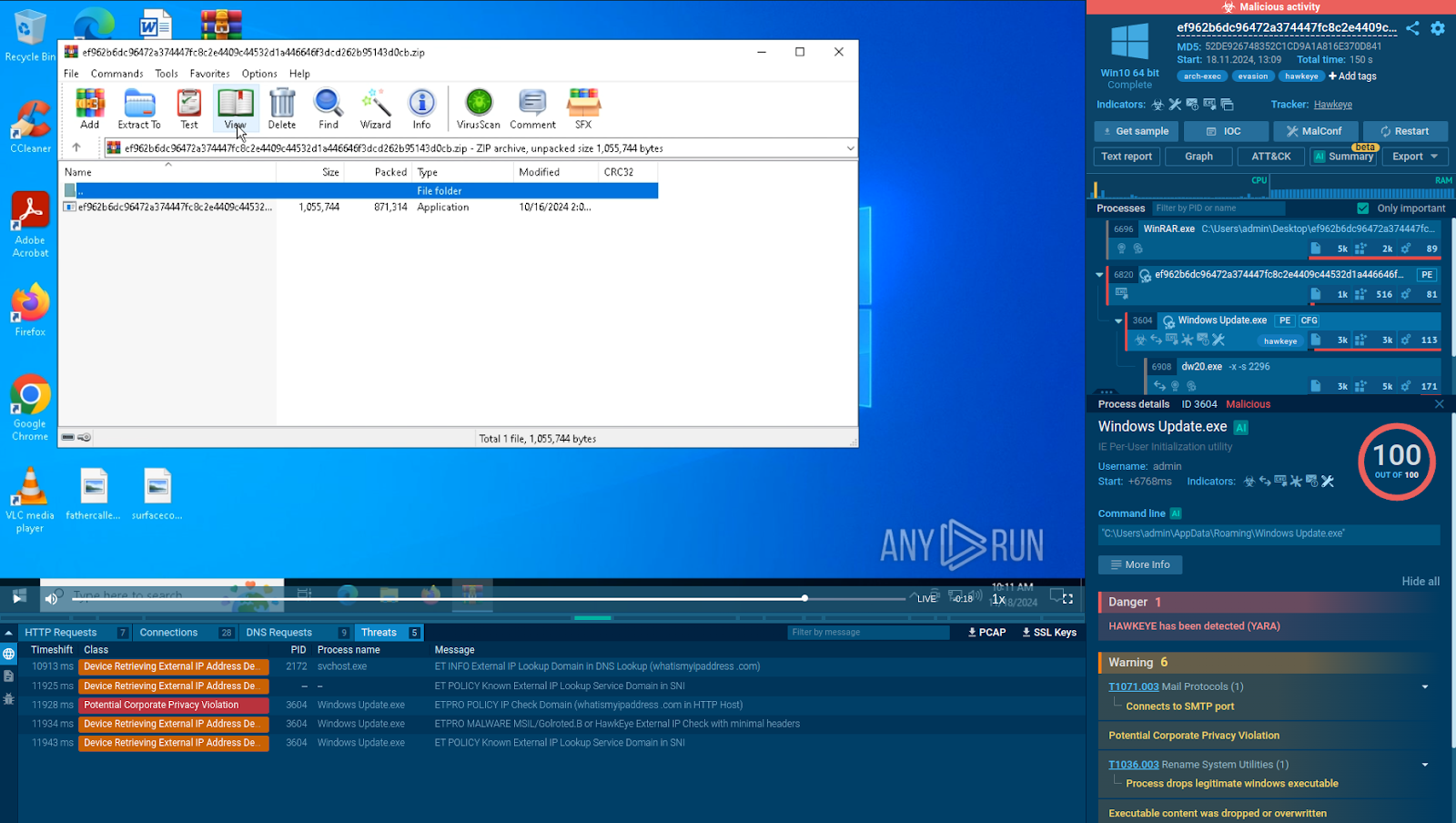Click the Hawkeye tracker link

pos(1333,105)
